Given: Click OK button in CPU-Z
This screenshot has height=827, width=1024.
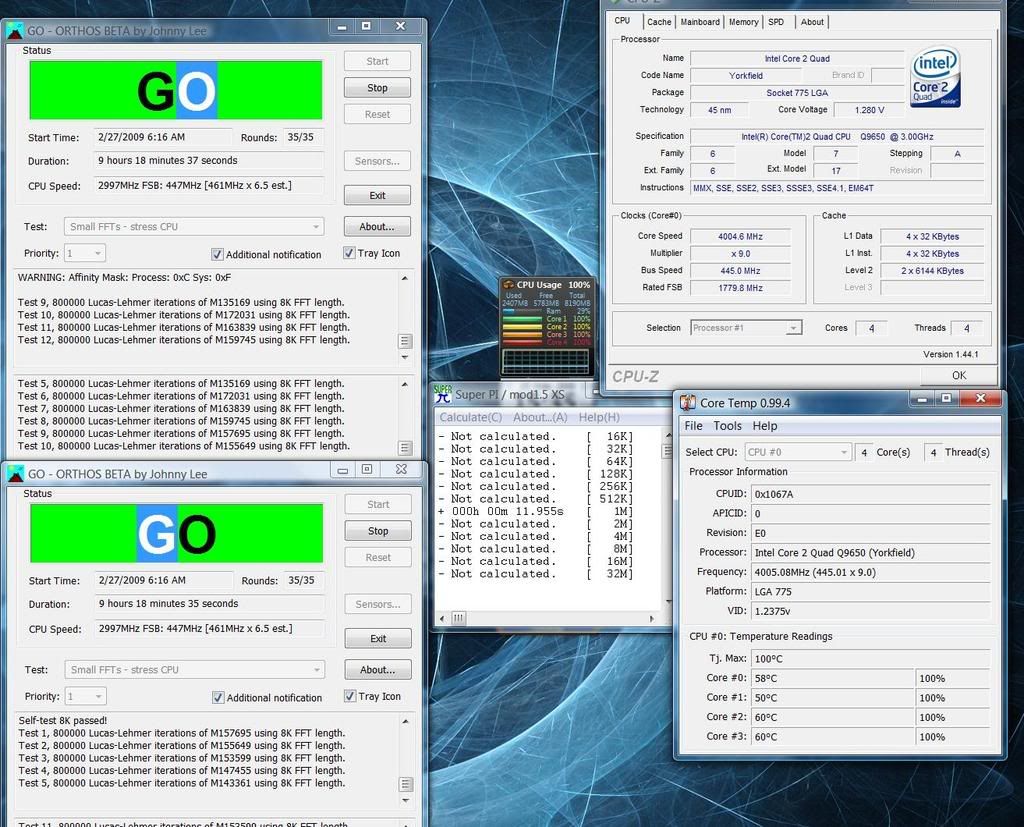Looking at the screenshot, I should pyautogui.click(x=959, y=375).
